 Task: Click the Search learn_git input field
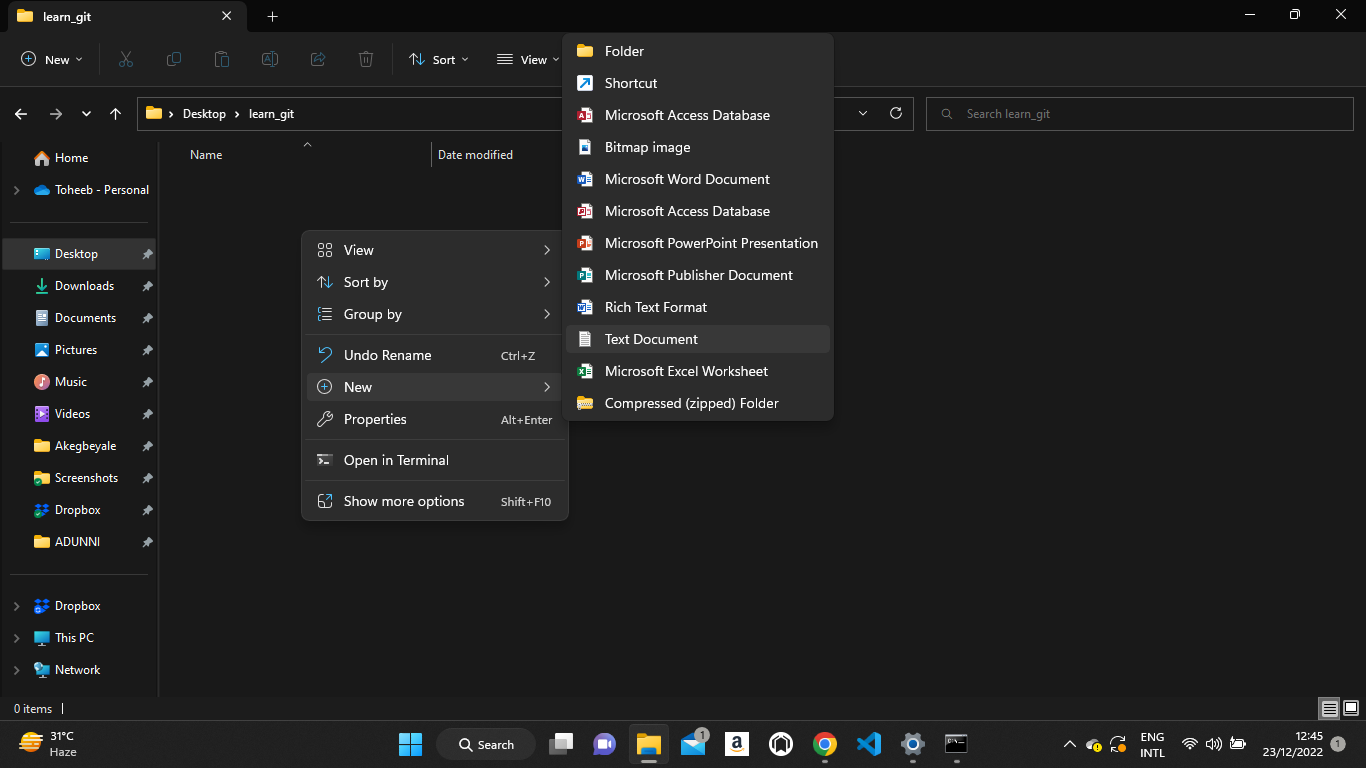pos(1140,114)
